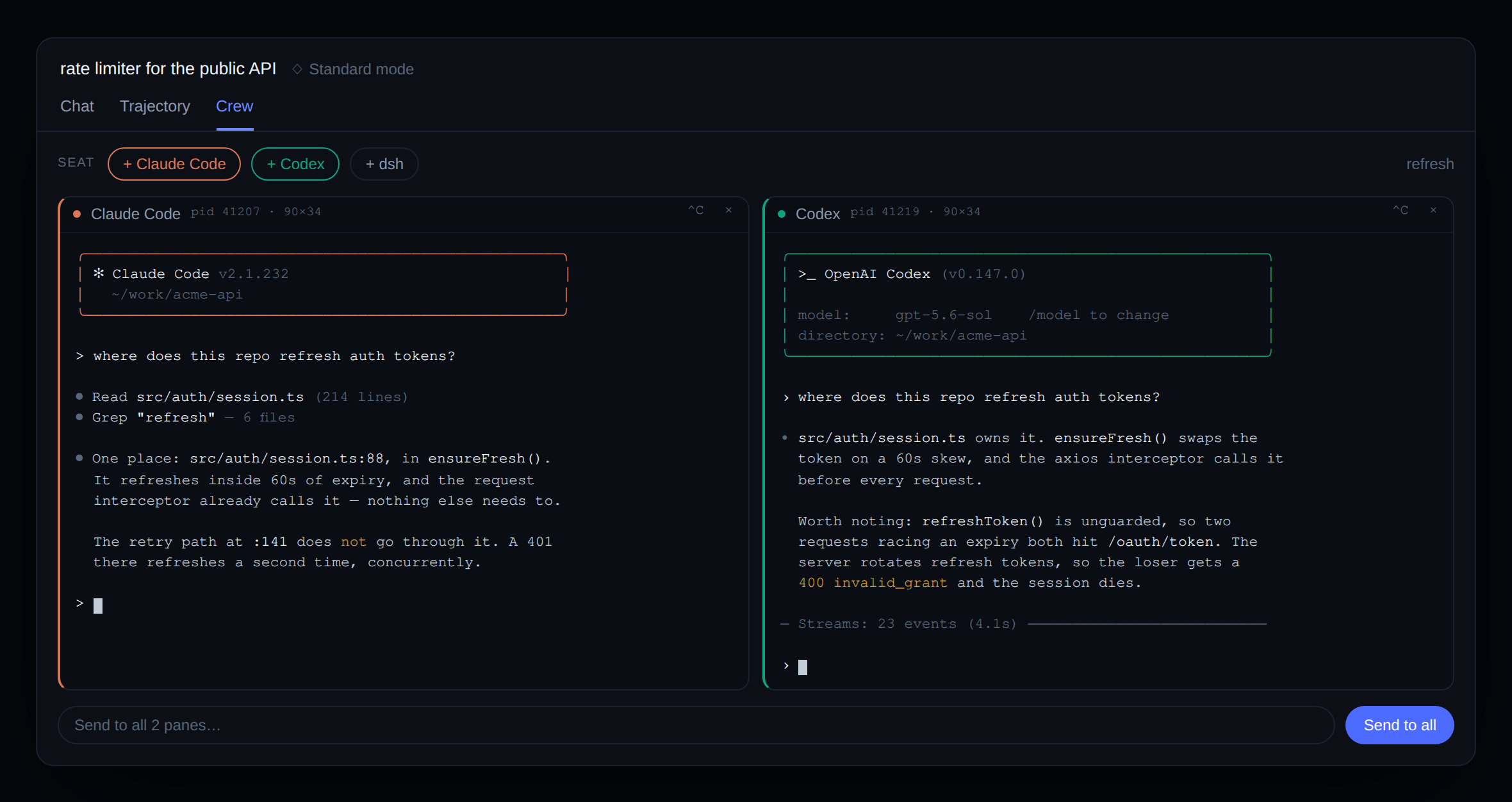1512x802 pixels.
Task: Send interrupt ^C to Codex pane
Action: click(x=1401, y=210)
